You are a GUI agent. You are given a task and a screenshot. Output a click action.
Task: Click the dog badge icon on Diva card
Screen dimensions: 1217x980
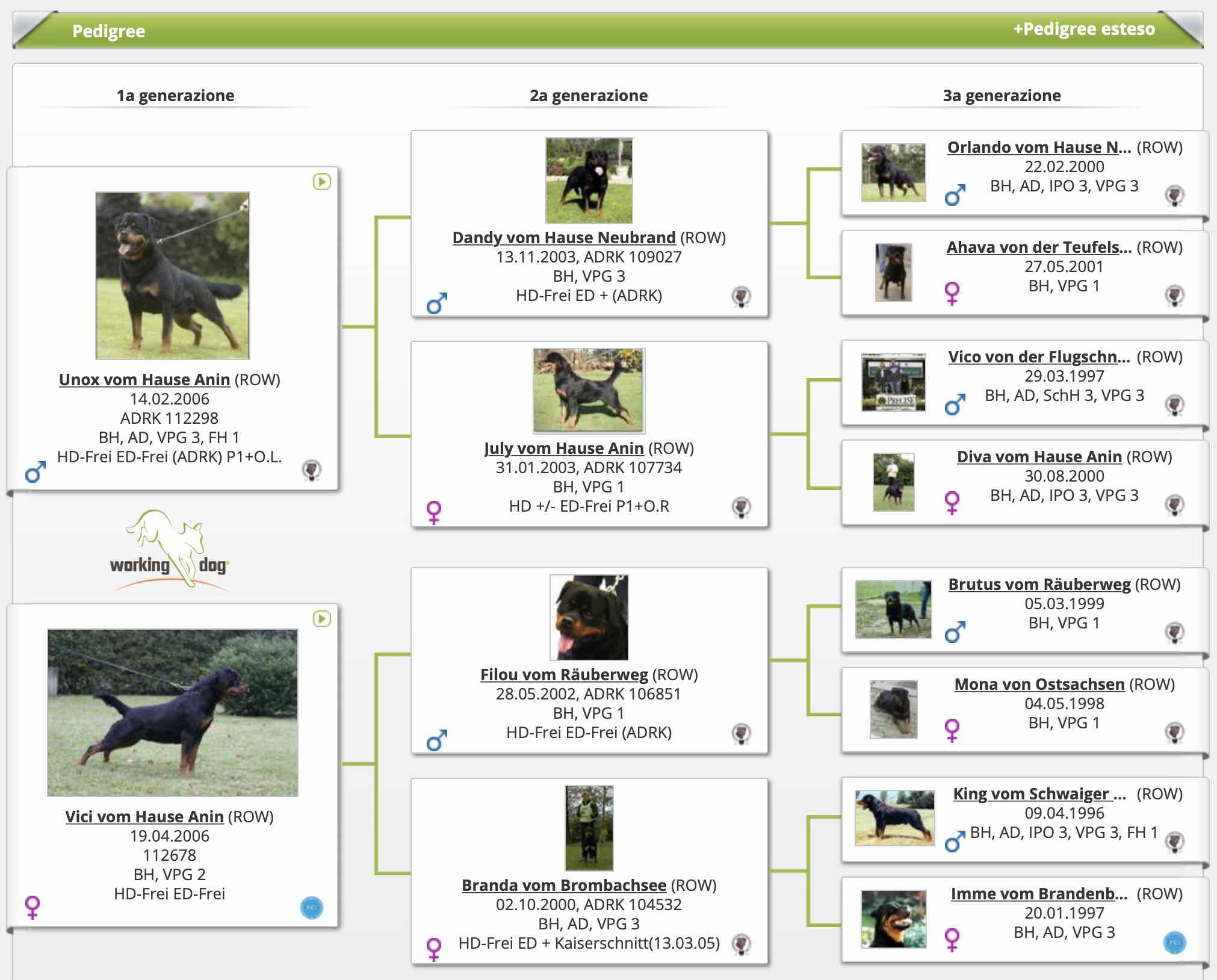pos(1175,505)
